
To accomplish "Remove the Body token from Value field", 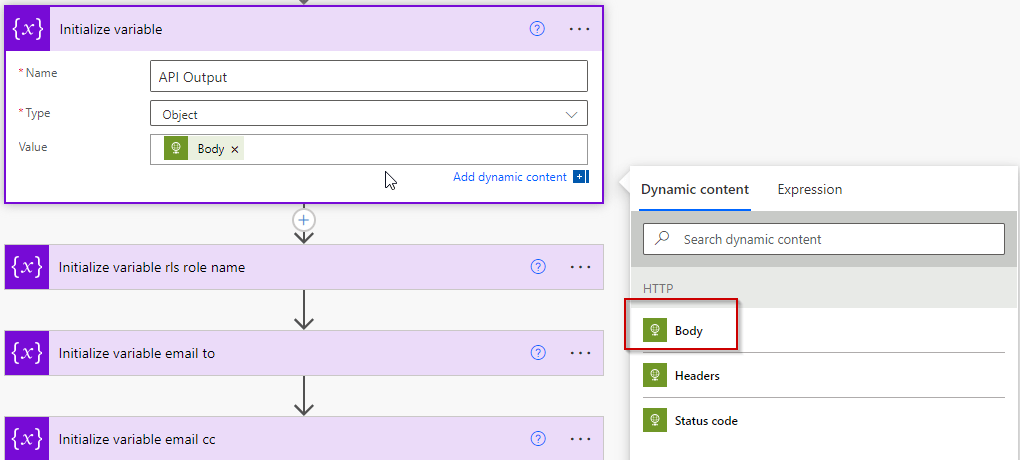I will click(x=235, y=149).
